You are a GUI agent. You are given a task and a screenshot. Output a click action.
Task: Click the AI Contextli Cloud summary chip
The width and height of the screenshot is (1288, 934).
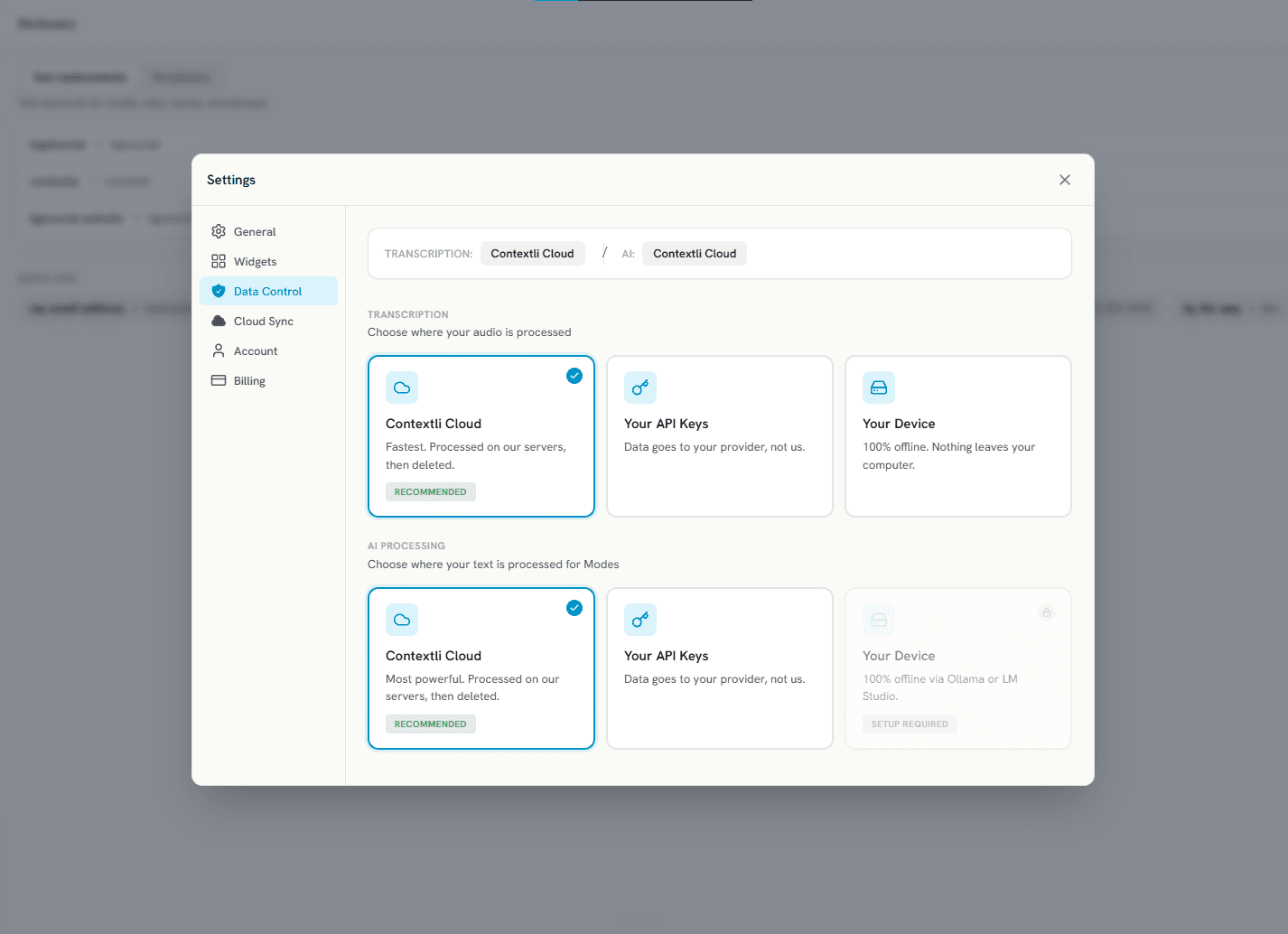(x=695, y=253)
